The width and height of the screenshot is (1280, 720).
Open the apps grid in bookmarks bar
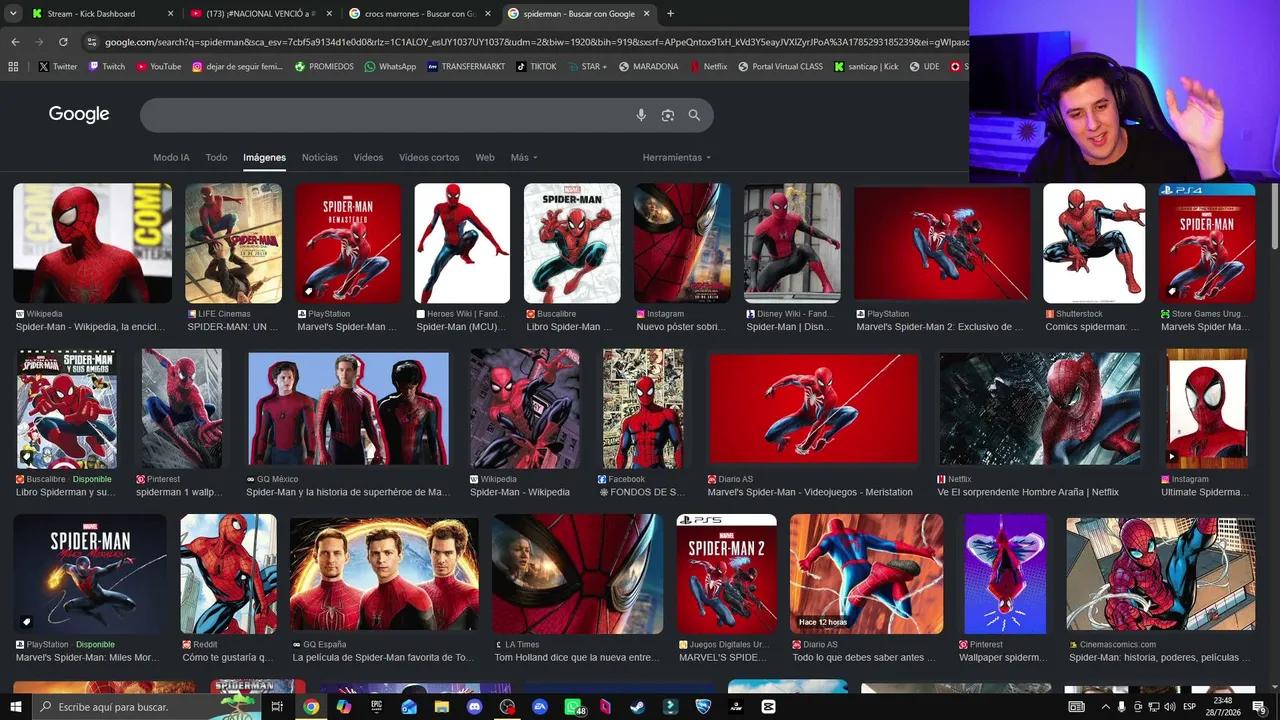coord(13,67)
